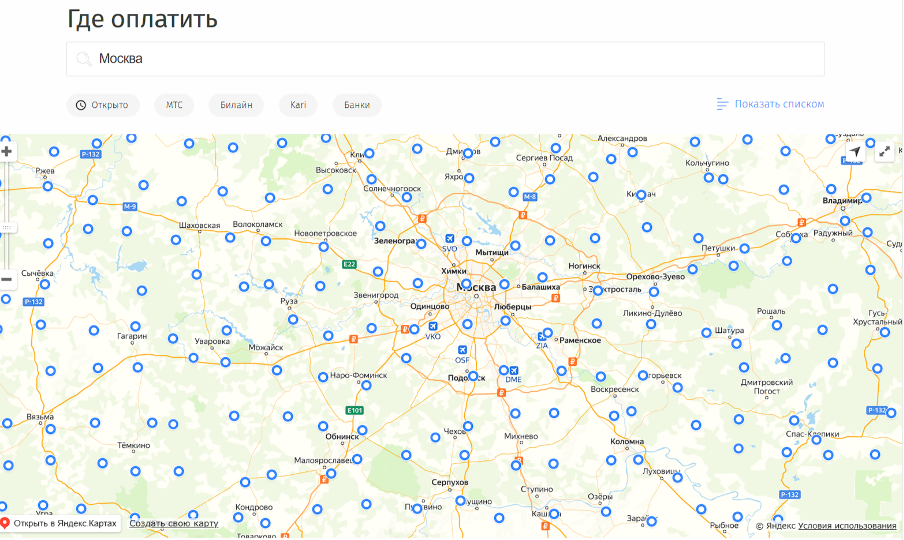Image resolution: width=904 pixels, height=540 pixels.
Task: Toggle the Билайн filter chip
Action: pos(236,105)
